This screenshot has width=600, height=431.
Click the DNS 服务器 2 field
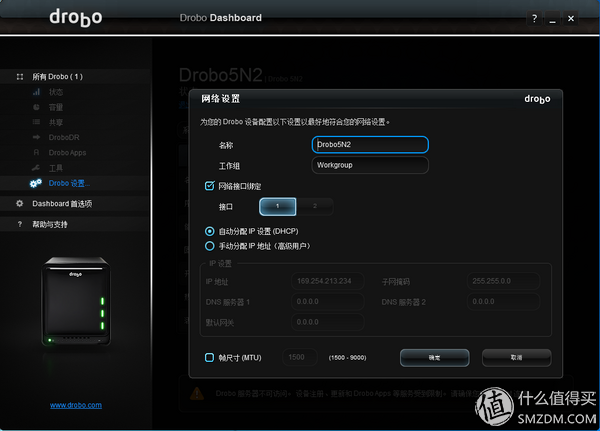(503, 302)
